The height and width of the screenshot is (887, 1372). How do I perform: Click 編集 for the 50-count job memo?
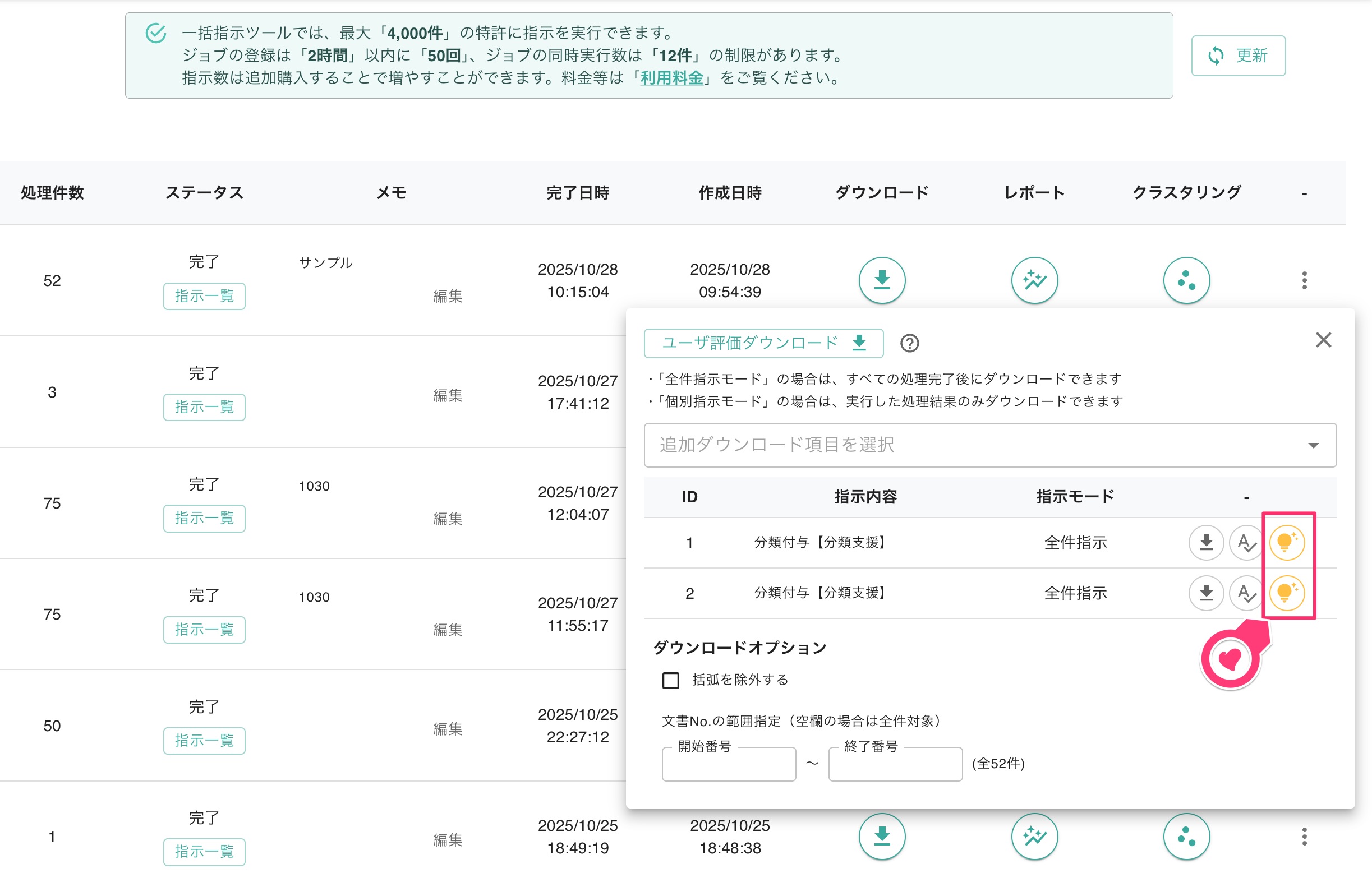click(x=448, y=729)
